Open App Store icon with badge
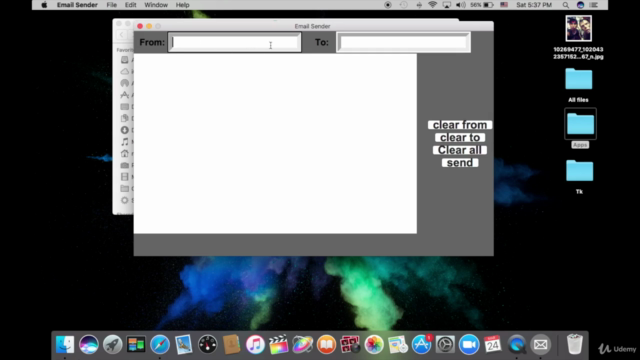The height and width of the screenshot is (360, 640). point(421,344)
